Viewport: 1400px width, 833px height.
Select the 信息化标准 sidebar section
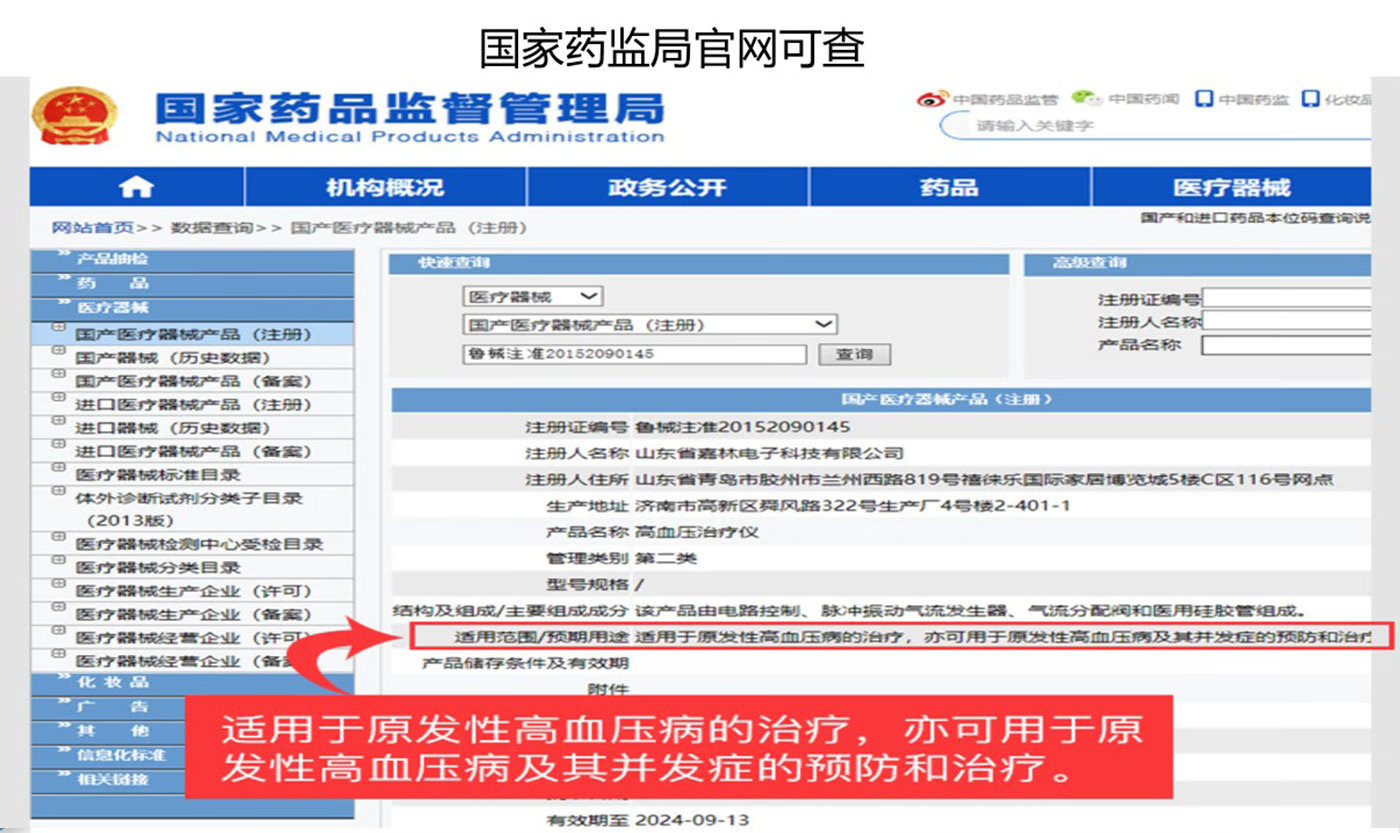coord(192,755)
